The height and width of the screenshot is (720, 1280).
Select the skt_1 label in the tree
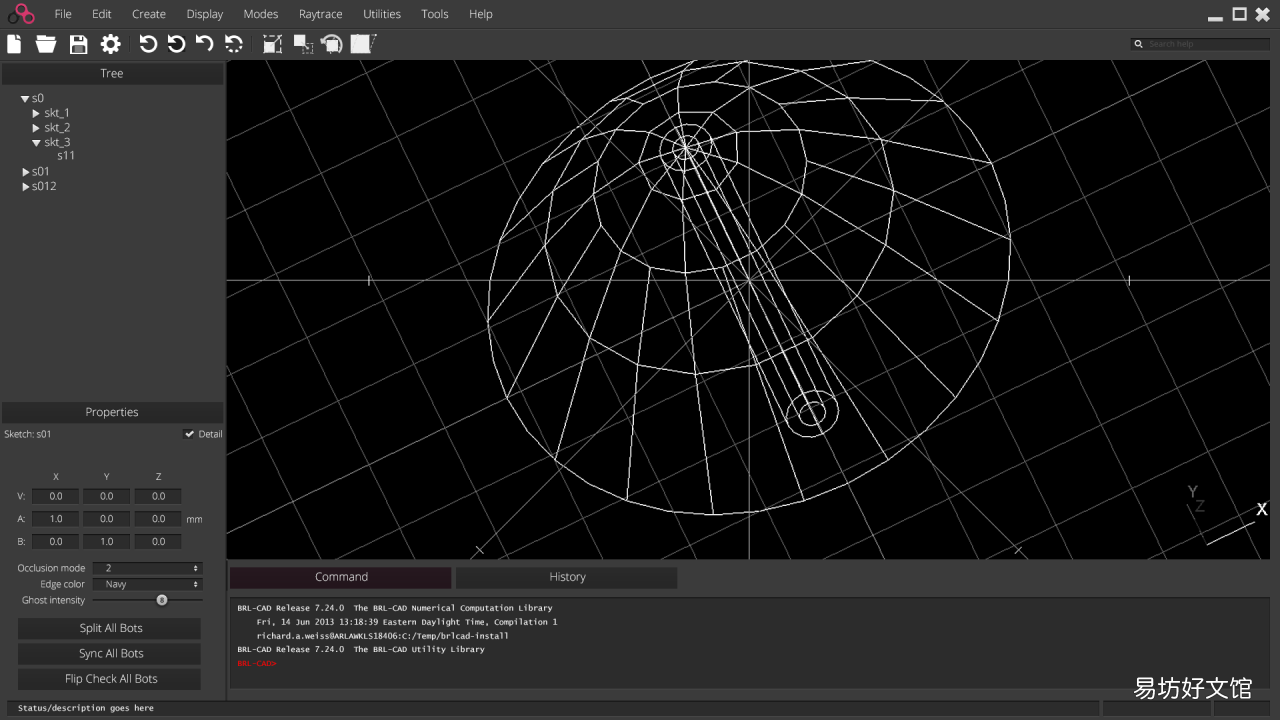[x=57, y=113]
